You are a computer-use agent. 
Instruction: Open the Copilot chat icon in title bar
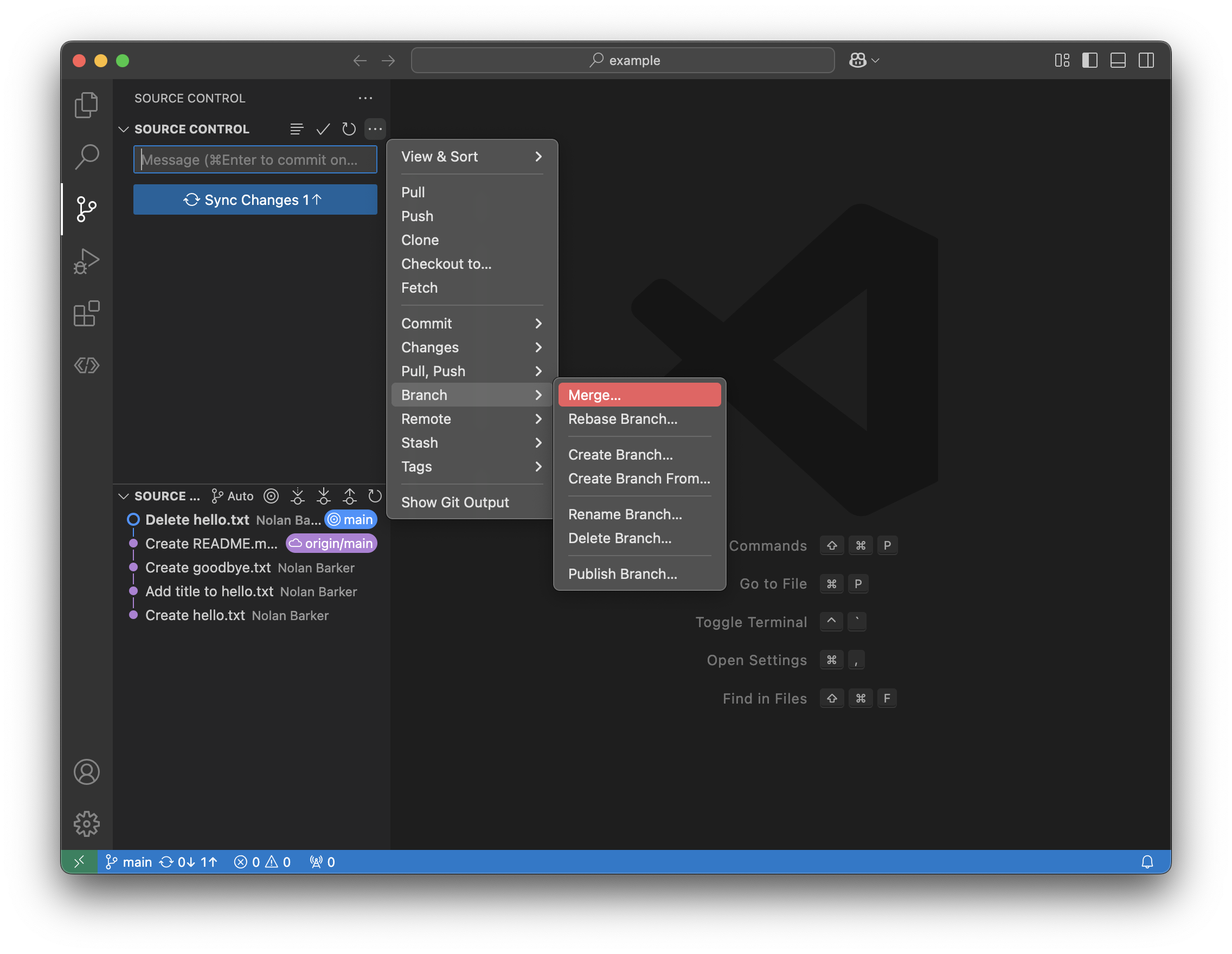click(x=858, y=60)
